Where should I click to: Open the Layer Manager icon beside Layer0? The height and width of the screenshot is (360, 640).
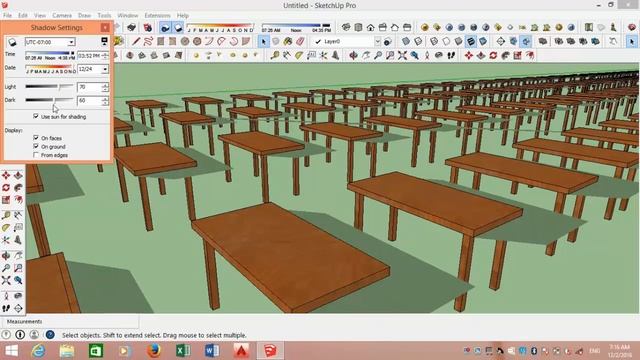[x=388, y=41]
